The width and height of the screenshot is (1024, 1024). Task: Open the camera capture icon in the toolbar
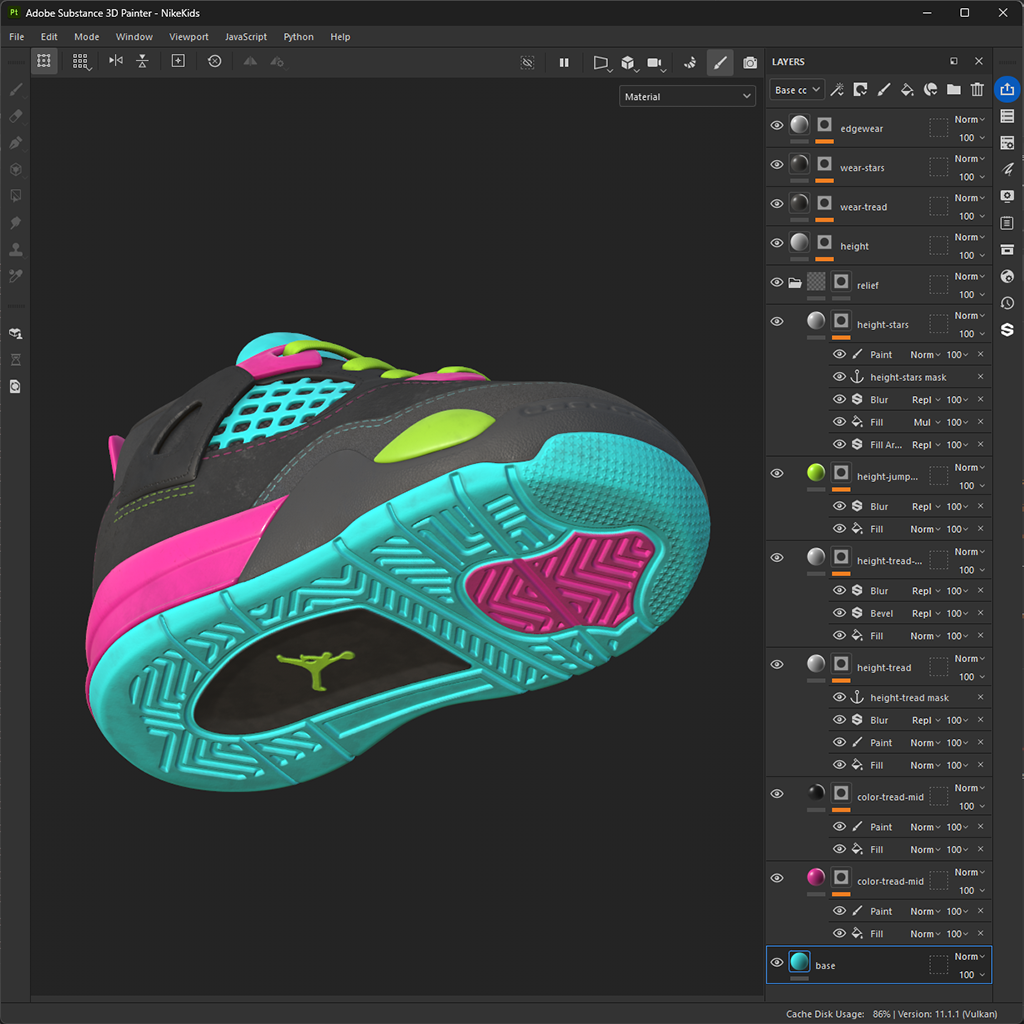click(750, 62)
